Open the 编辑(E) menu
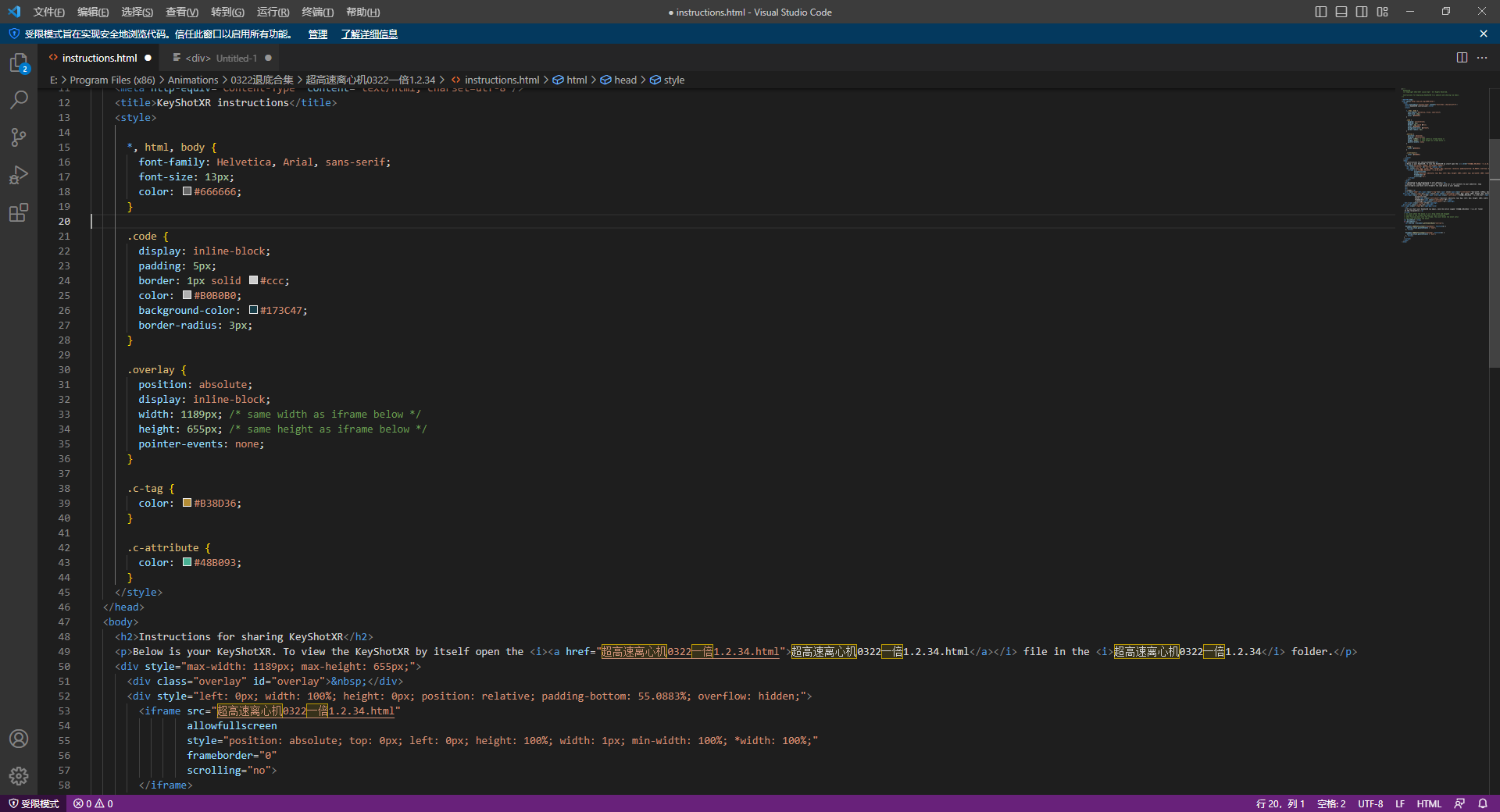 (x=93, y=12)
